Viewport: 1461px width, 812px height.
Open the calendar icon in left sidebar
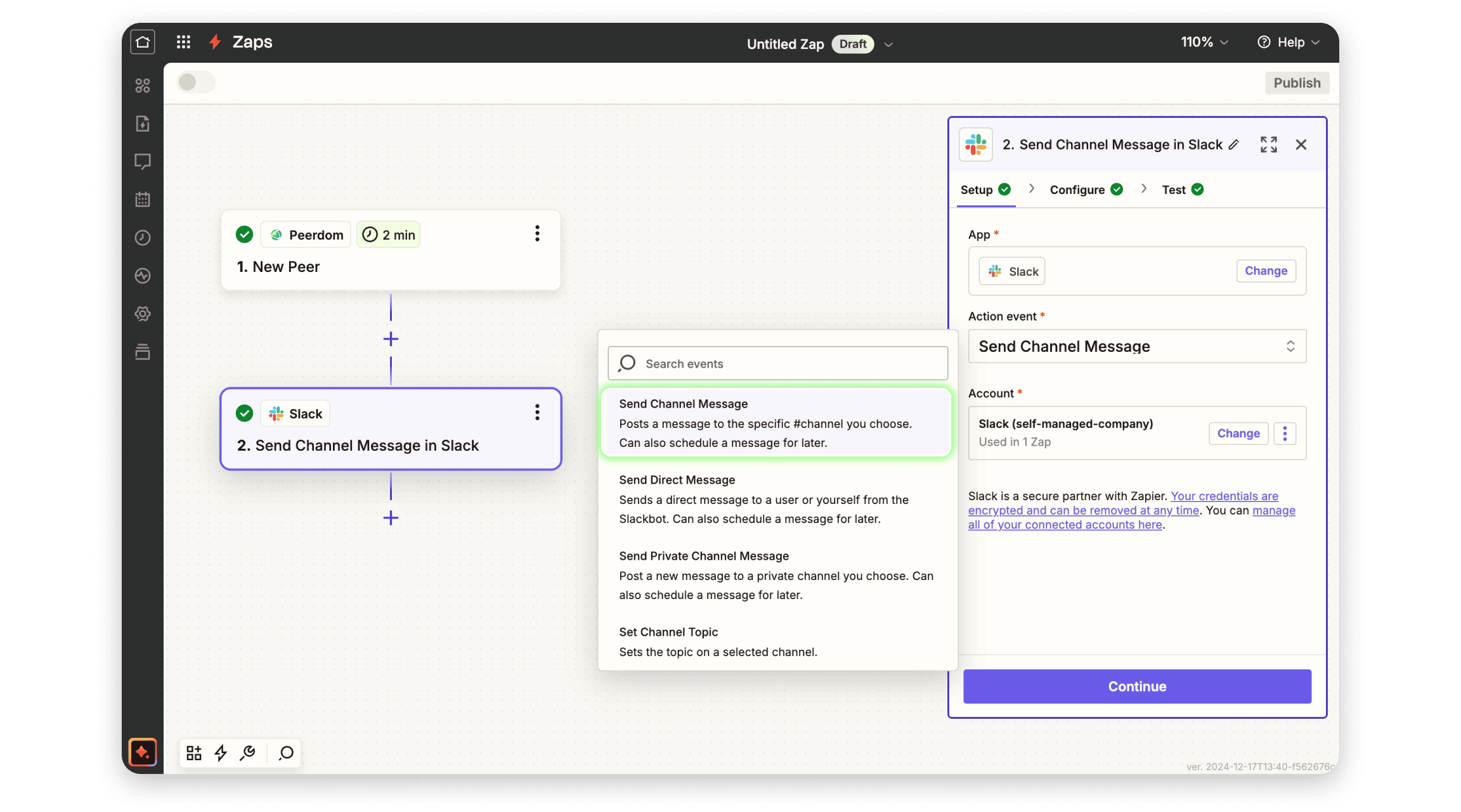(143, 200)
